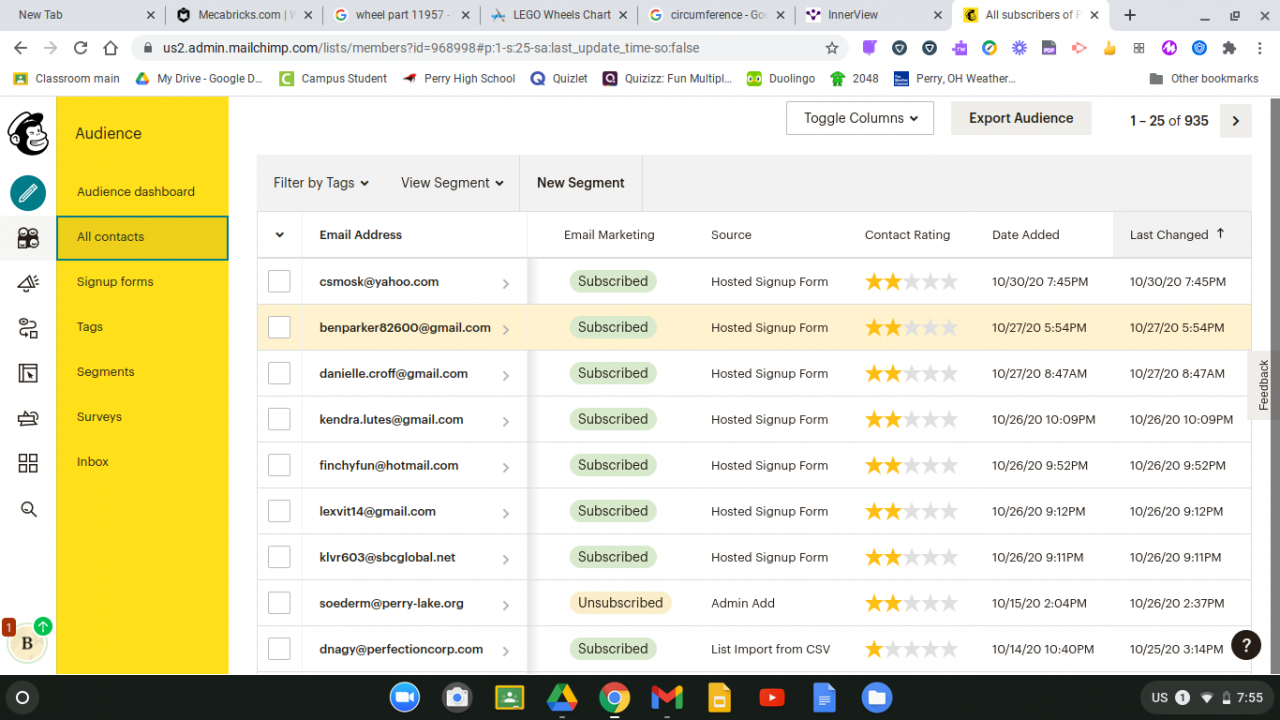Open Surveys in the sidebar

pos(99,417)
